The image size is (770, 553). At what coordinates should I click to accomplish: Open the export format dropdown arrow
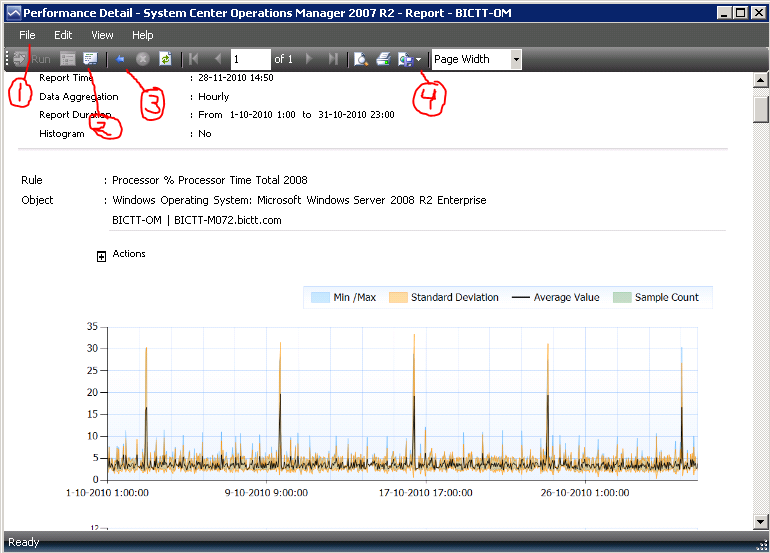(x=418, y=60)
